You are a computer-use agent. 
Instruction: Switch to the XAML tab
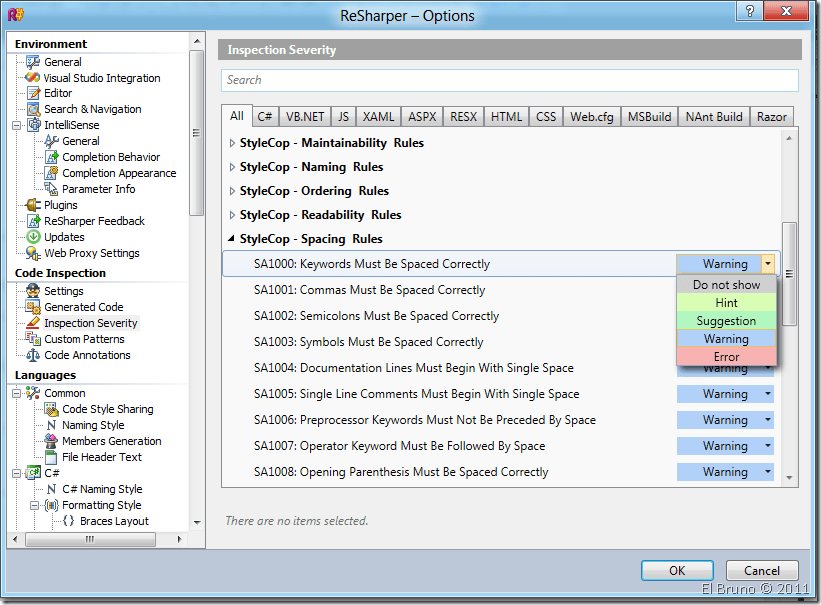(x=378, y=117)
